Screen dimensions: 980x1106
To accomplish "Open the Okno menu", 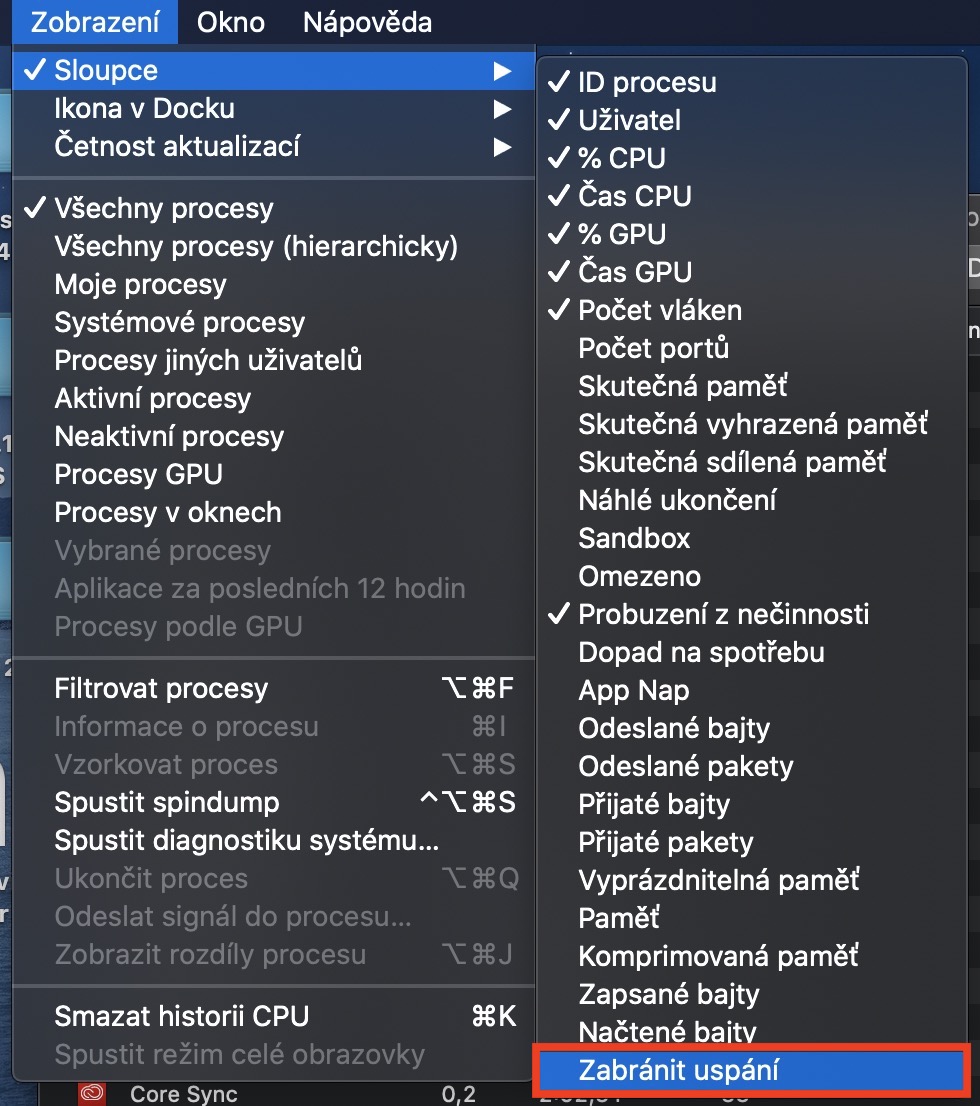I will coord(231,22).
